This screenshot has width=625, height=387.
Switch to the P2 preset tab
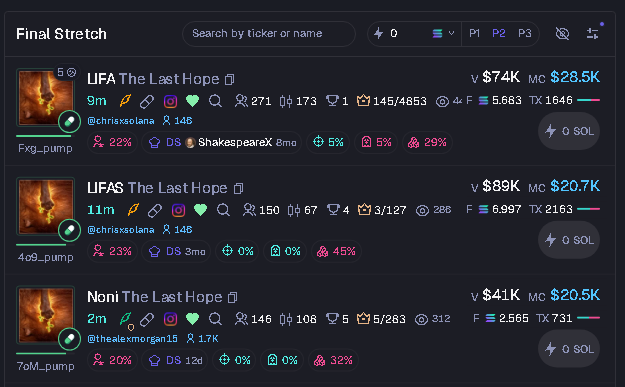(x=499, y=33)
